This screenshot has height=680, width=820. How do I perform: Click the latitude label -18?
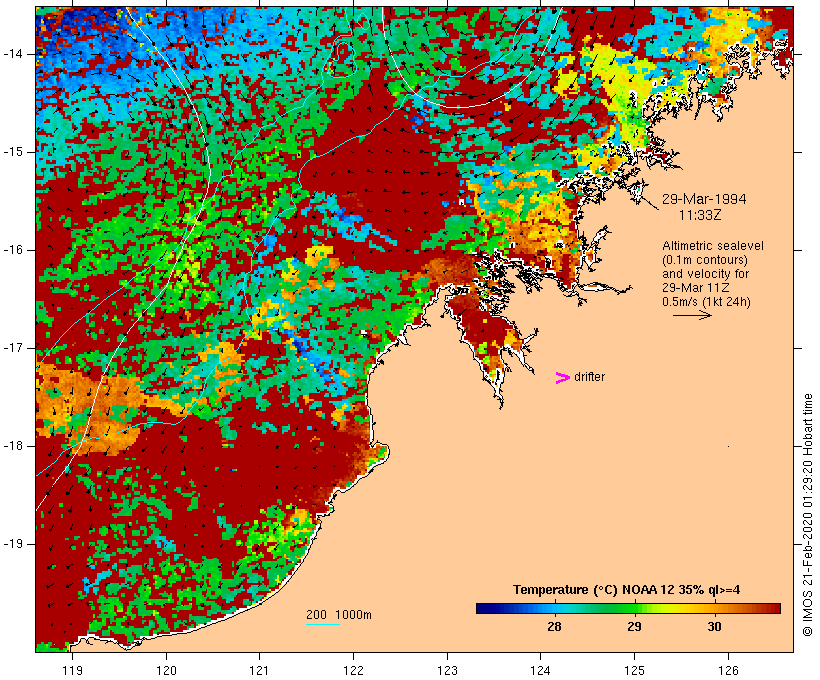[x=13, y=446]
